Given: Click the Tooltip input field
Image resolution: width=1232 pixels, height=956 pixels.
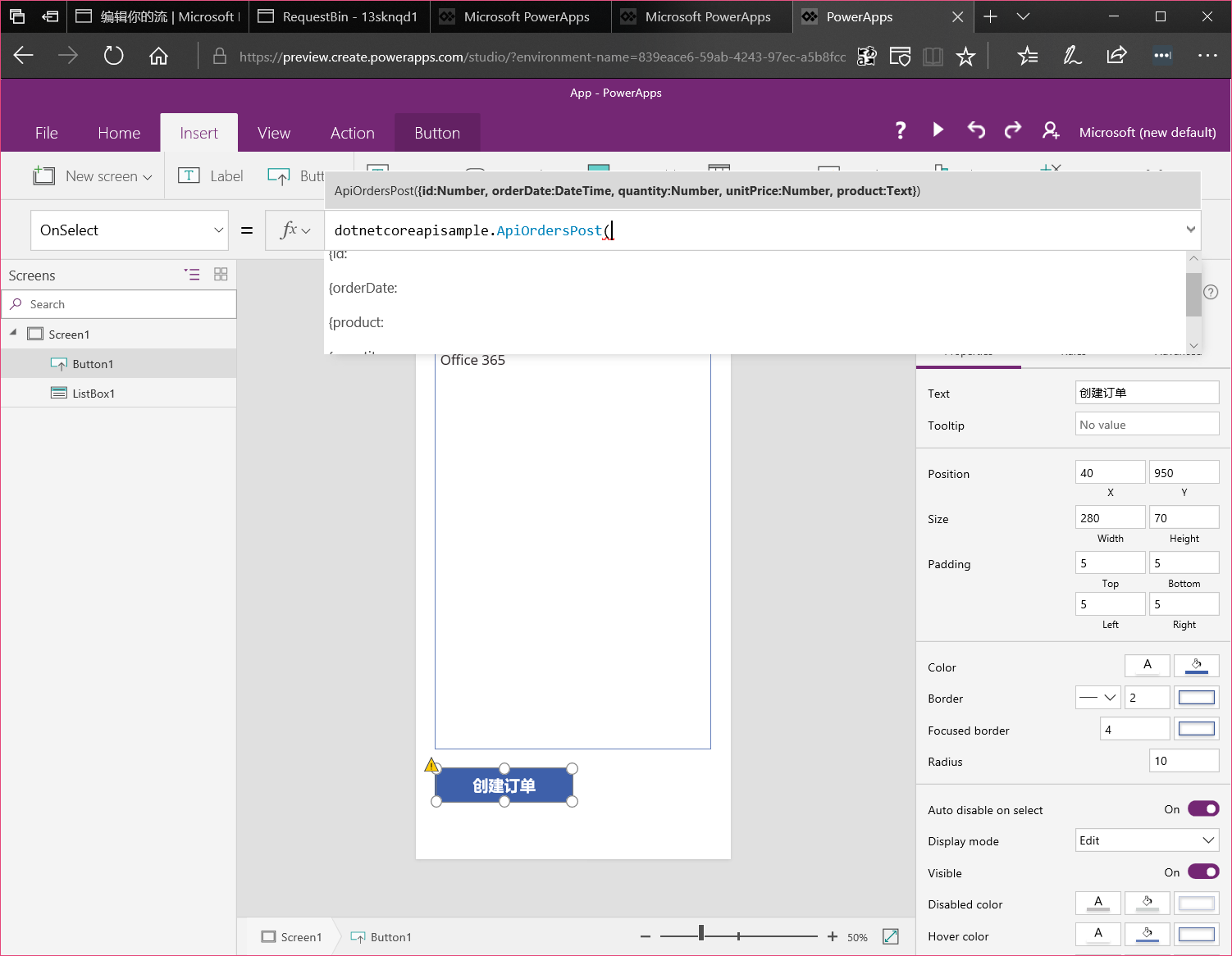Looking at the screenshot, I should (1147, 425).
